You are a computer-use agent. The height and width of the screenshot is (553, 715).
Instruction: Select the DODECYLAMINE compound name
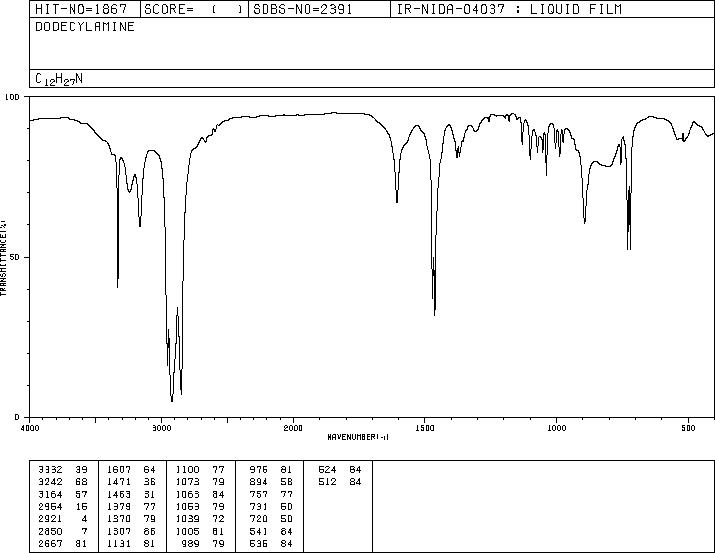(85, 27)
